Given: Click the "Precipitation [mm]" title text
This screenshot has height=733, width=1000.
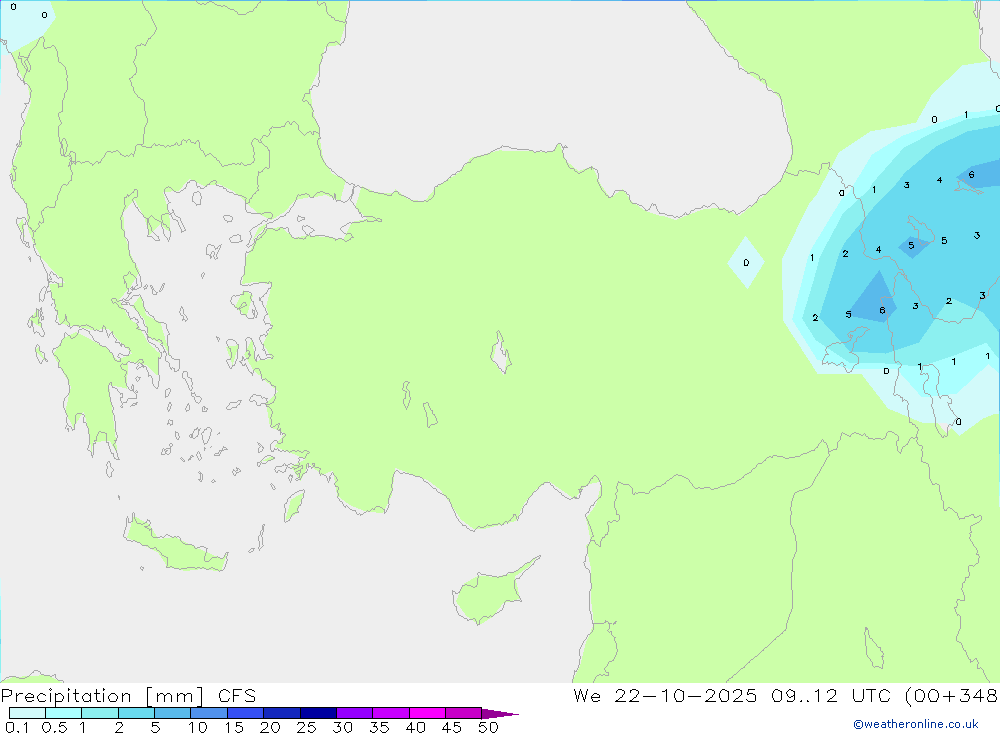Looking at the screenshot, I should click(x=102, y=696).
